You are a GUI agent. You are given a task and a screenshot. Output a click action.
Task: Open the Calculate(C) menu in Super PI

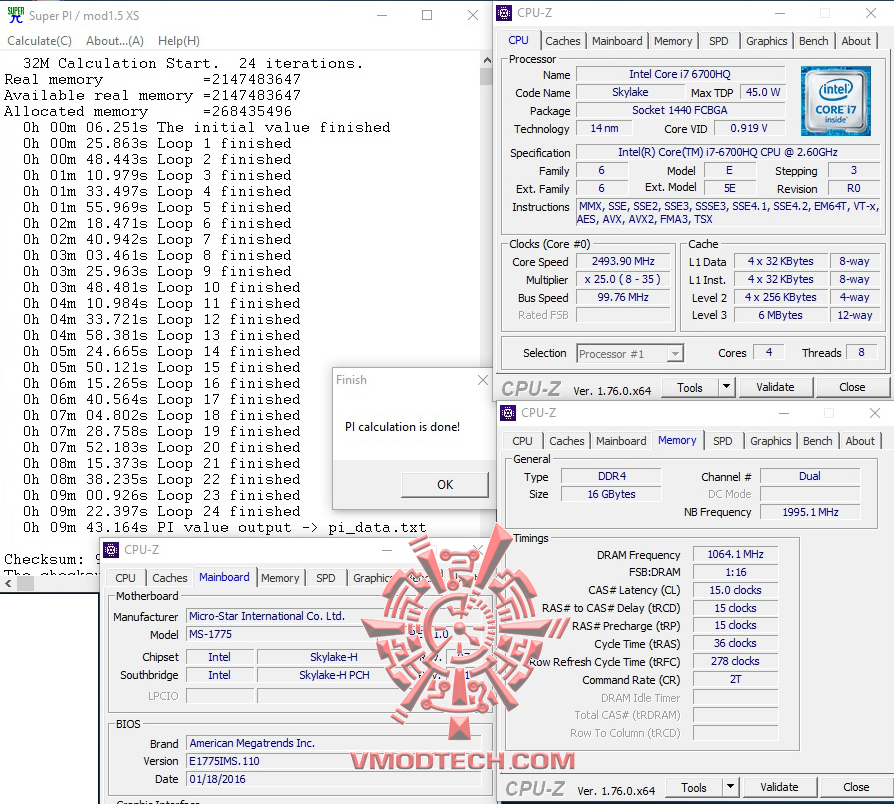click(x=39, y=41)
